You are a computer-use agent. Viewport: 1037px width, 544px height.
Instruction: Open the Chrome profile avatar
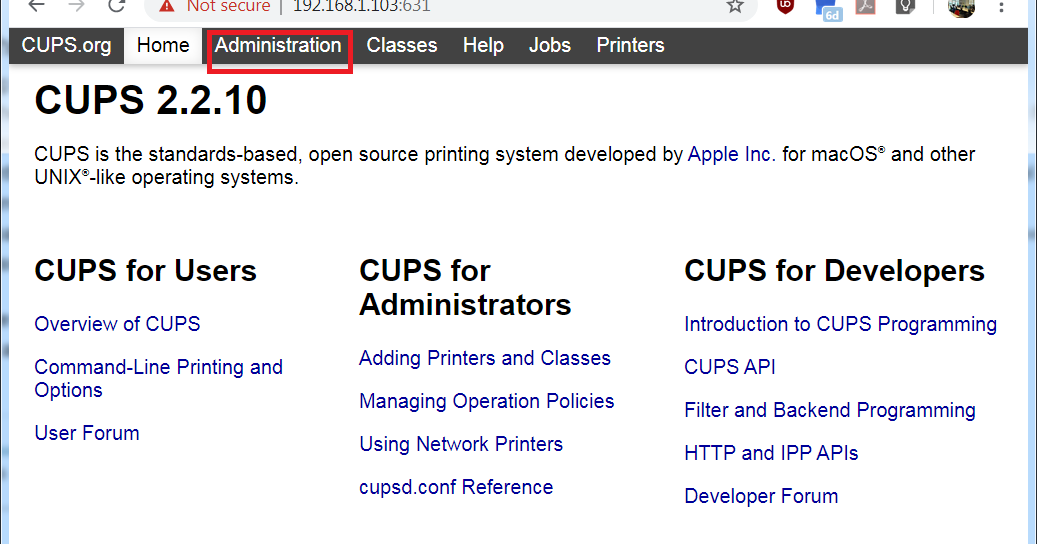[961, 7]
